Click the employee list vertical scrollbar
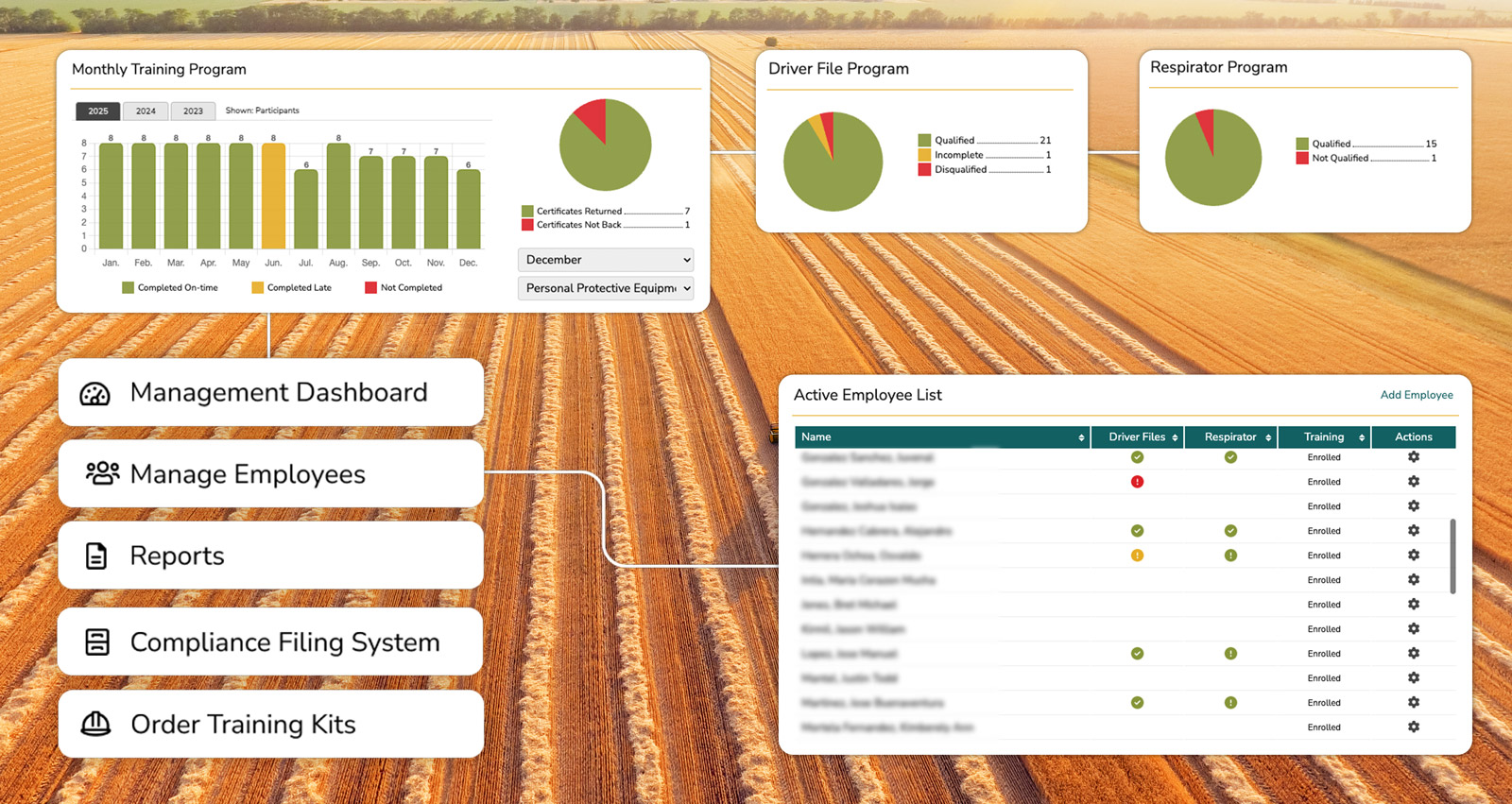This screenshot has height=804, width=1512. coord(1452,556)
